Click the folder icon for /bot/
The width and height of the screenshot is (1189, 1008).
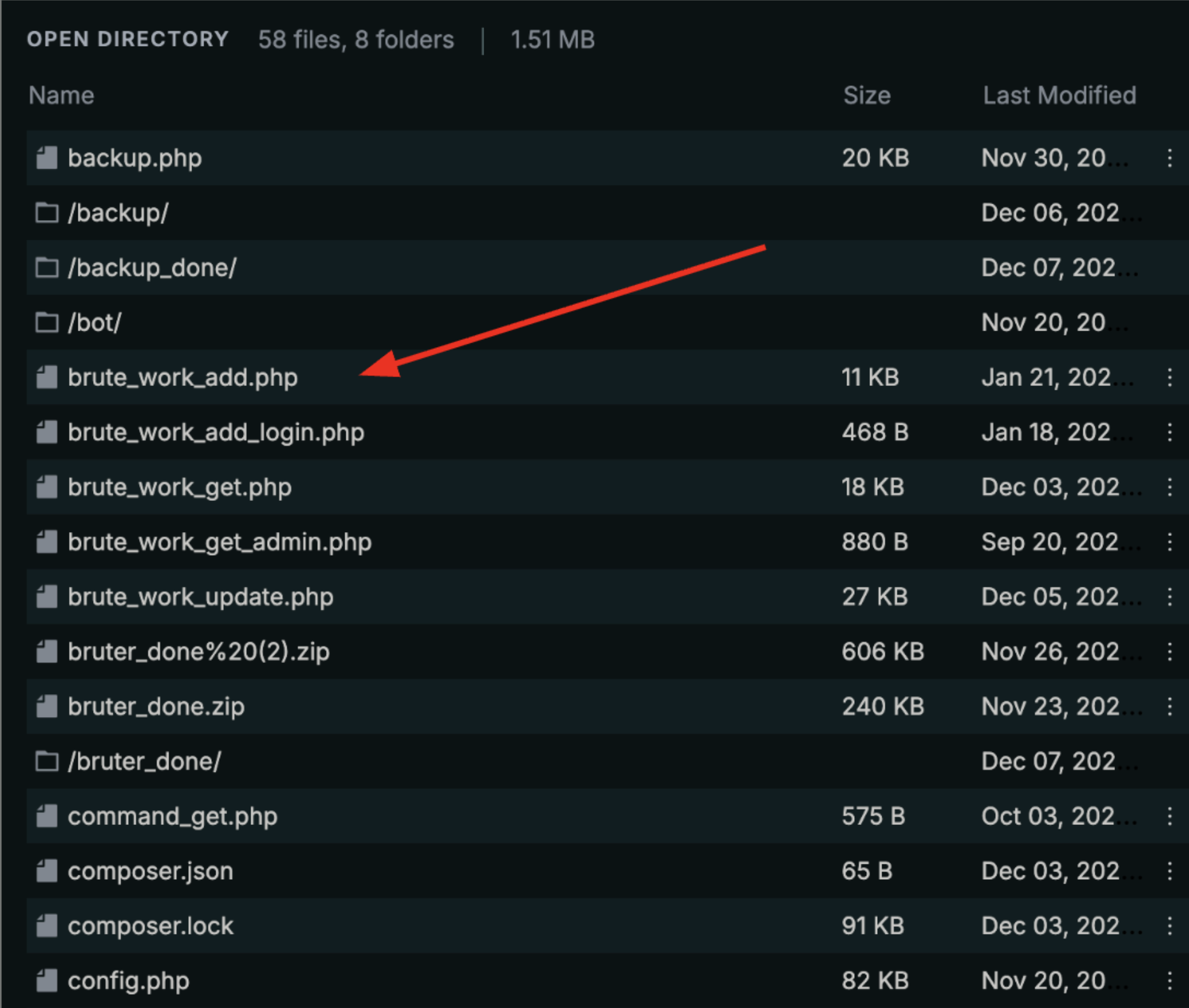coord(47,322)
